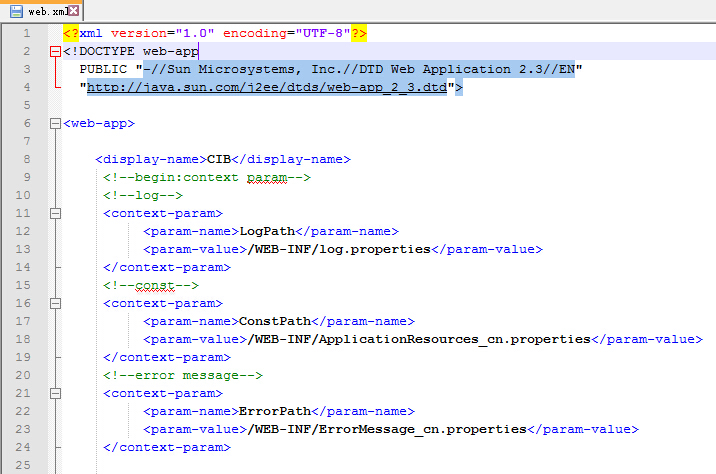
Task: Click the LogPath param-name value
Action: coord(267,231)
